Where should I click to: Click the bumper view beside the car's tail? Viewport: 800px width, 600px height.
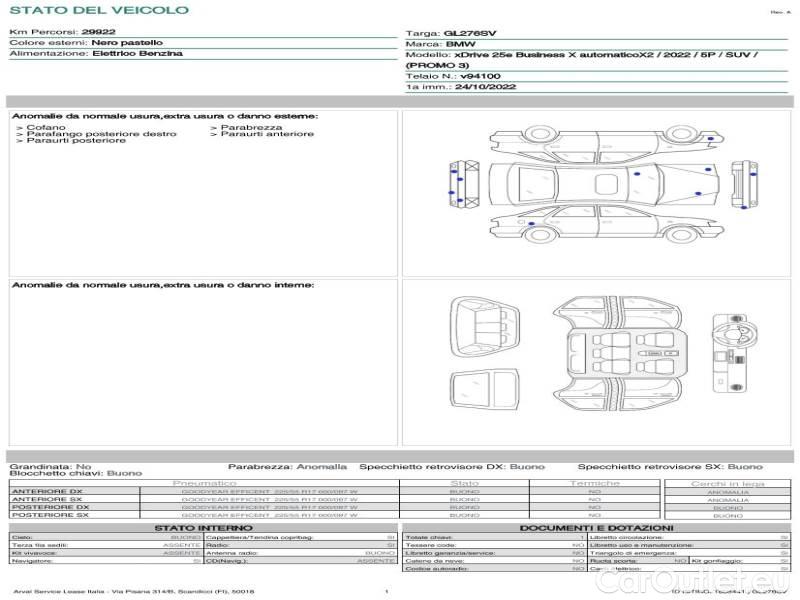point(744,184)
